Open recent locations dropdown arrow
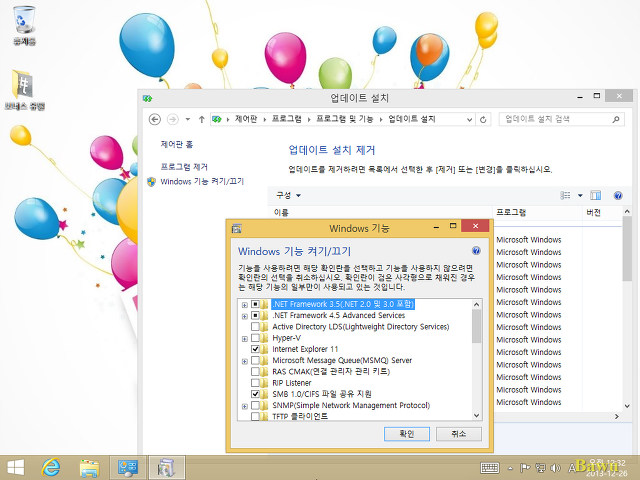This screenshot has height=480, width=640. pos(187,119)
